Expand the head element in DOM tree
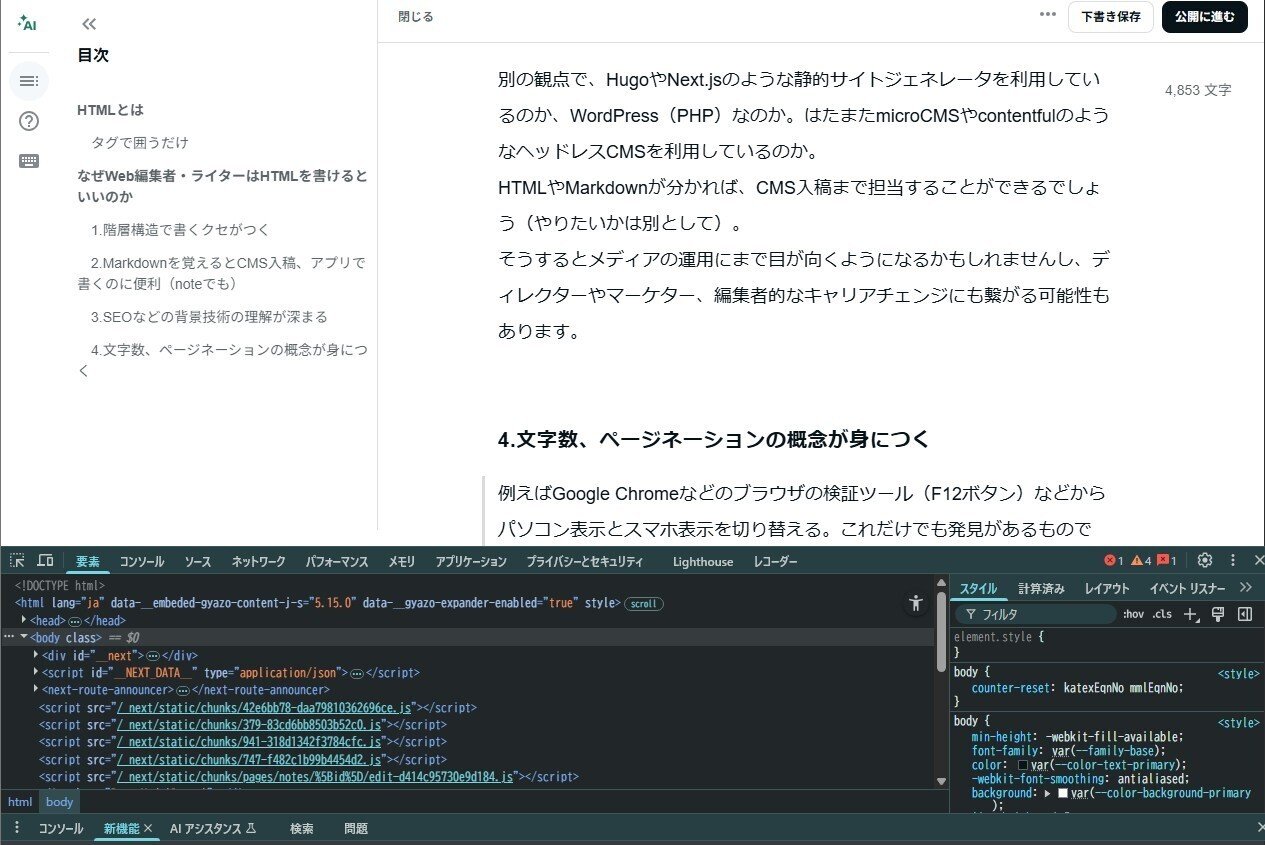Viewport: 1265px width, 845px height. [24, 620]
